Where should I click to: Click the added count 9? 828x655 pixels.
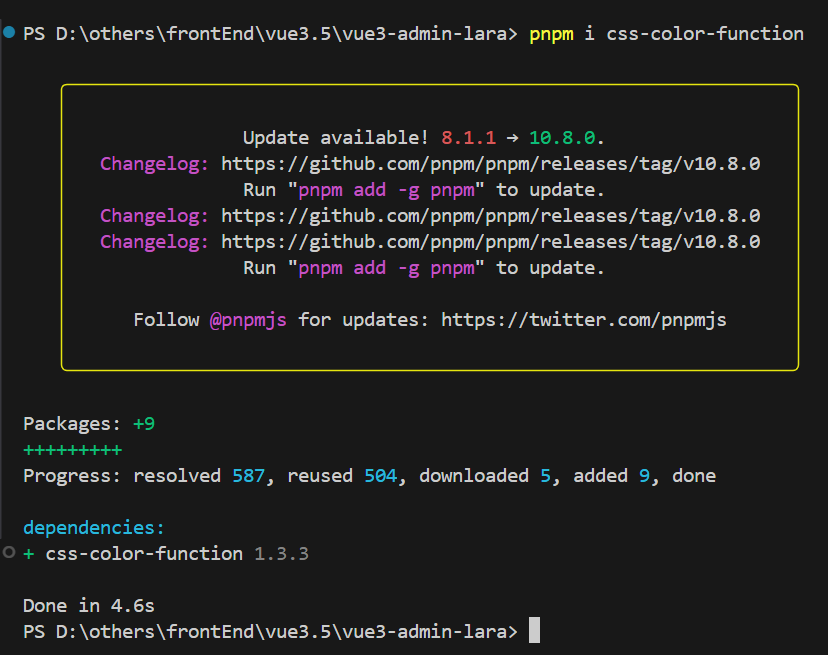pos(644,476)
